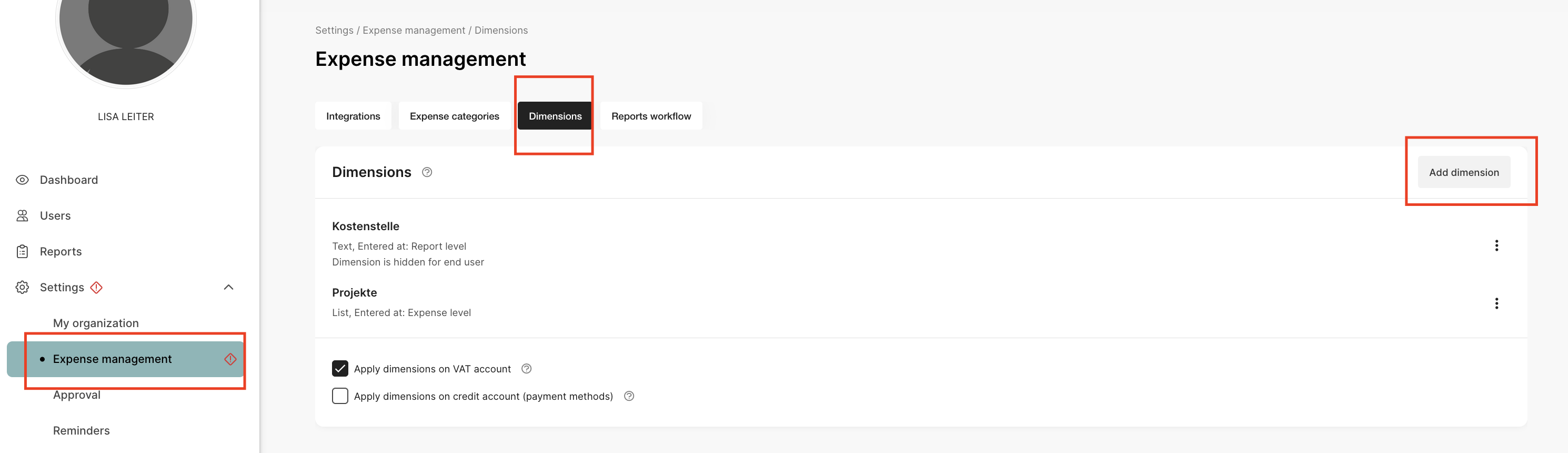1568x453 pixels.
Task: Open Reminders settings
Action: [82, 430]
